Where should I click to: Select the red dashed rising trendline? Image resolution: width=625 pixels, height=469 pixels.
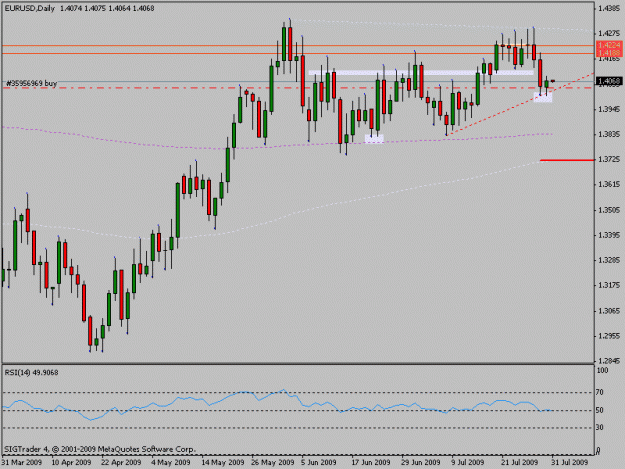(520, 104)
